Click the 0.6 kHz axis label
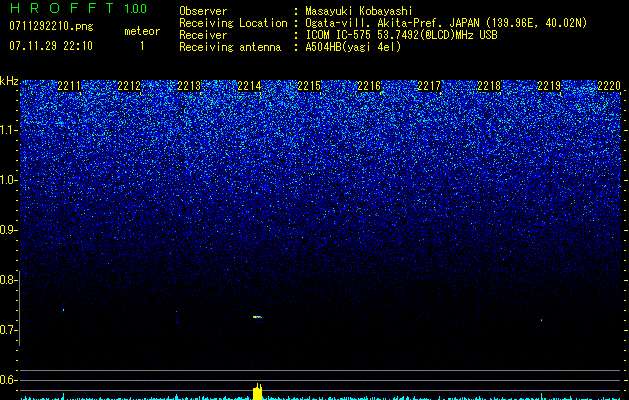 (x=6, y=380)
